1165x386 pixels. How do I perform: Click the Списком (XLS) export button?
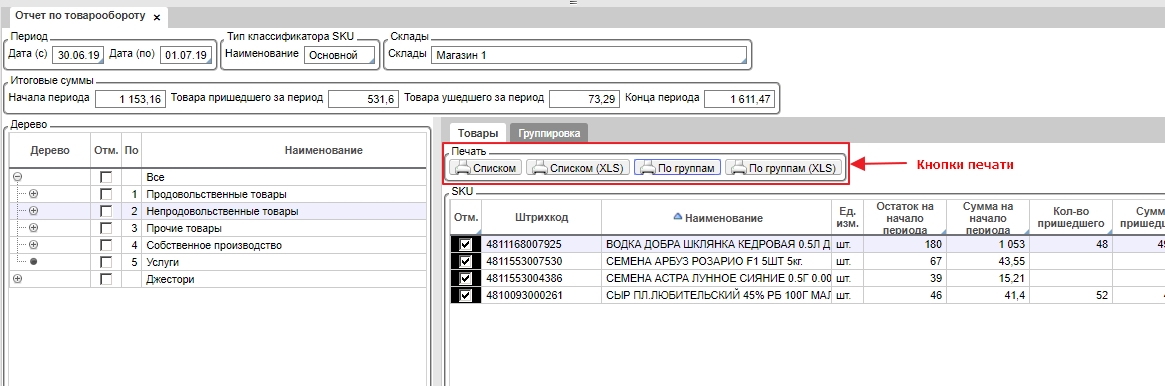578,168
